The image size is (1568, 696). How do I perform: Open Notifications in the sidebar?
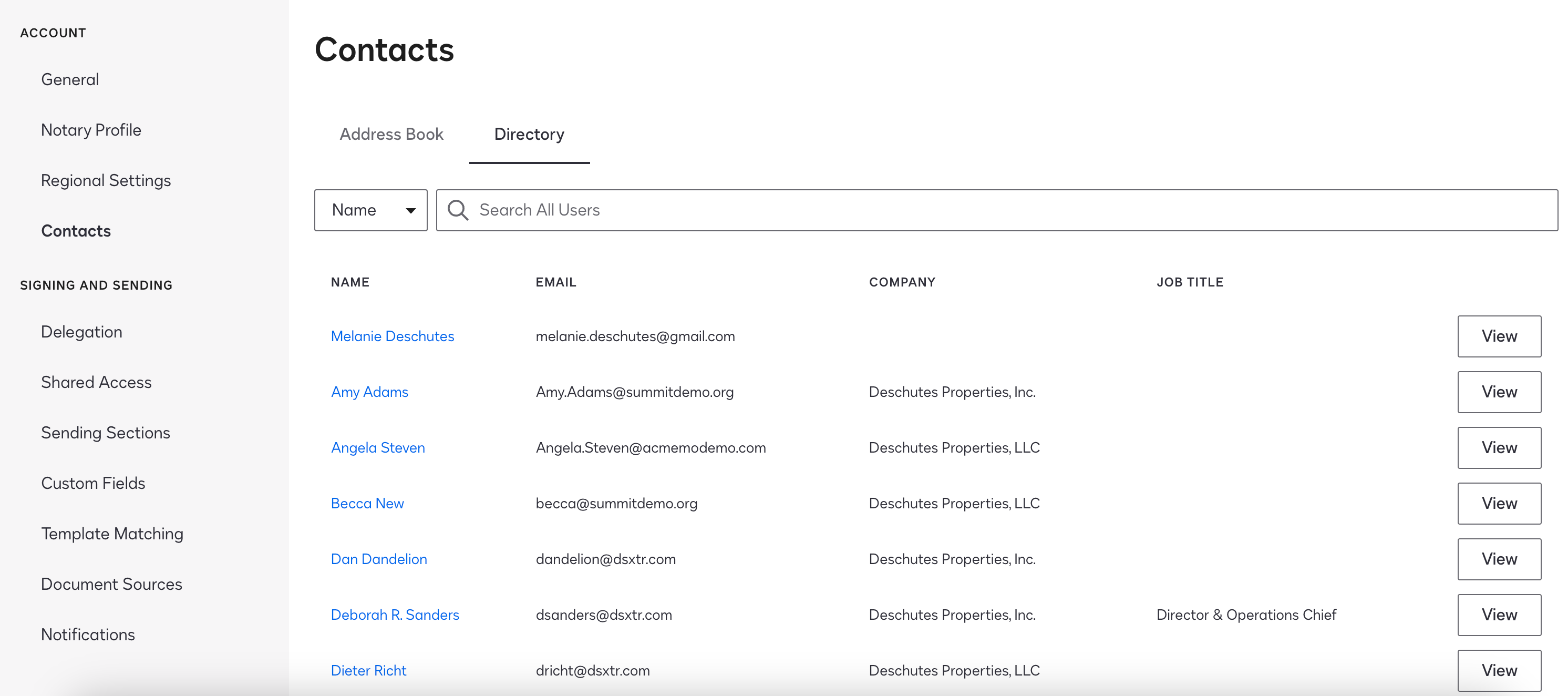pos(88,634)
